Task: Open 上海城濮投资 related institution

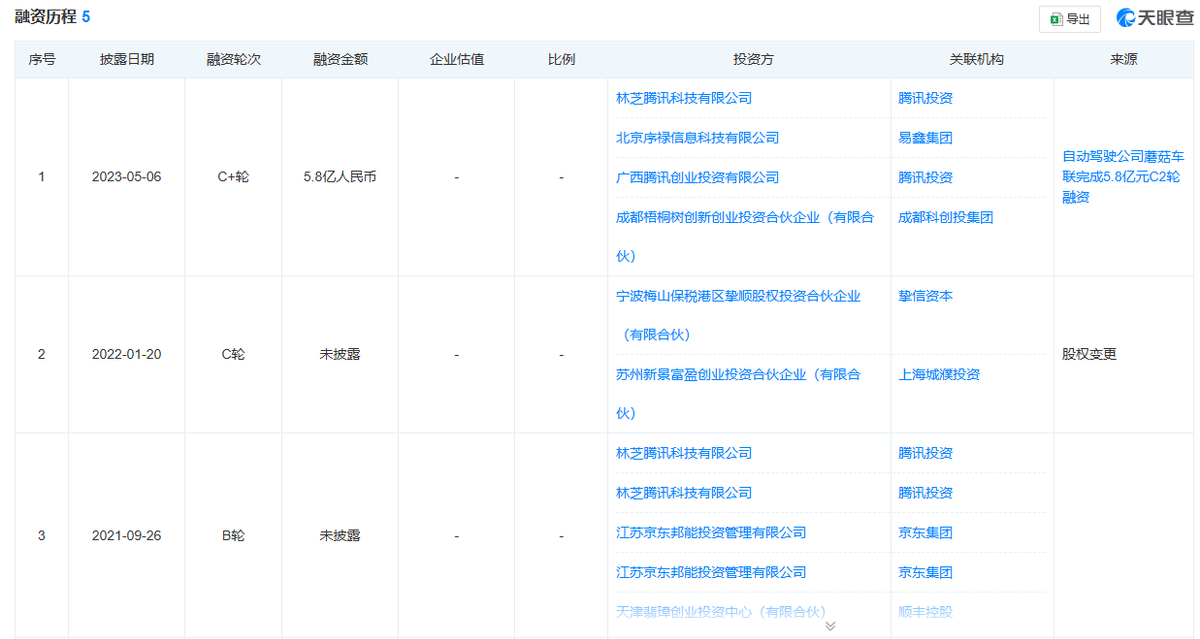Action: tap(938, 374)
